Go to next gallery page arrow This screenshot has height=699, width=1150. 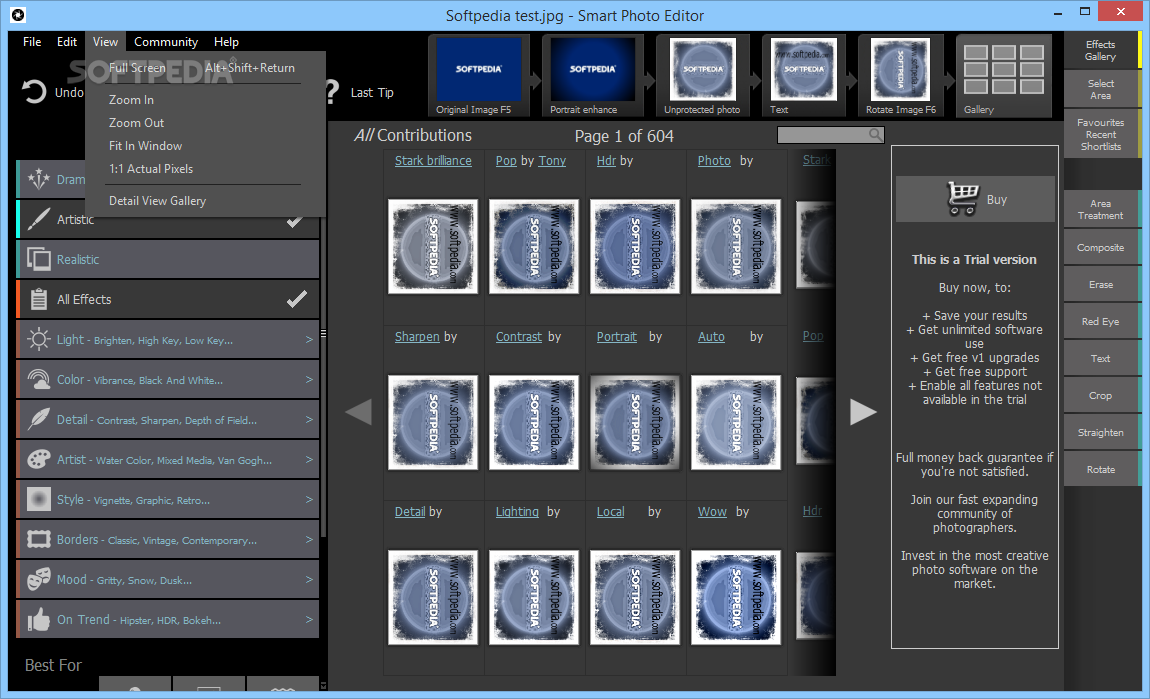(x=863, y=411)
